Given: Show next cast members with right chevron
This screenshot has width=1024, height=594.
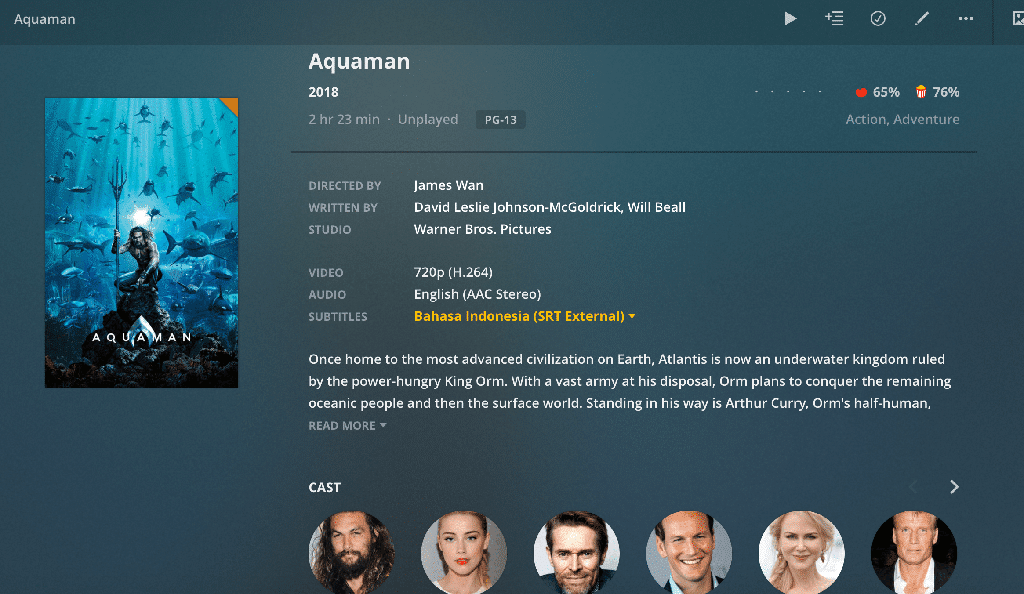Looking at the screenshot, I should click(x=954, y=487).
